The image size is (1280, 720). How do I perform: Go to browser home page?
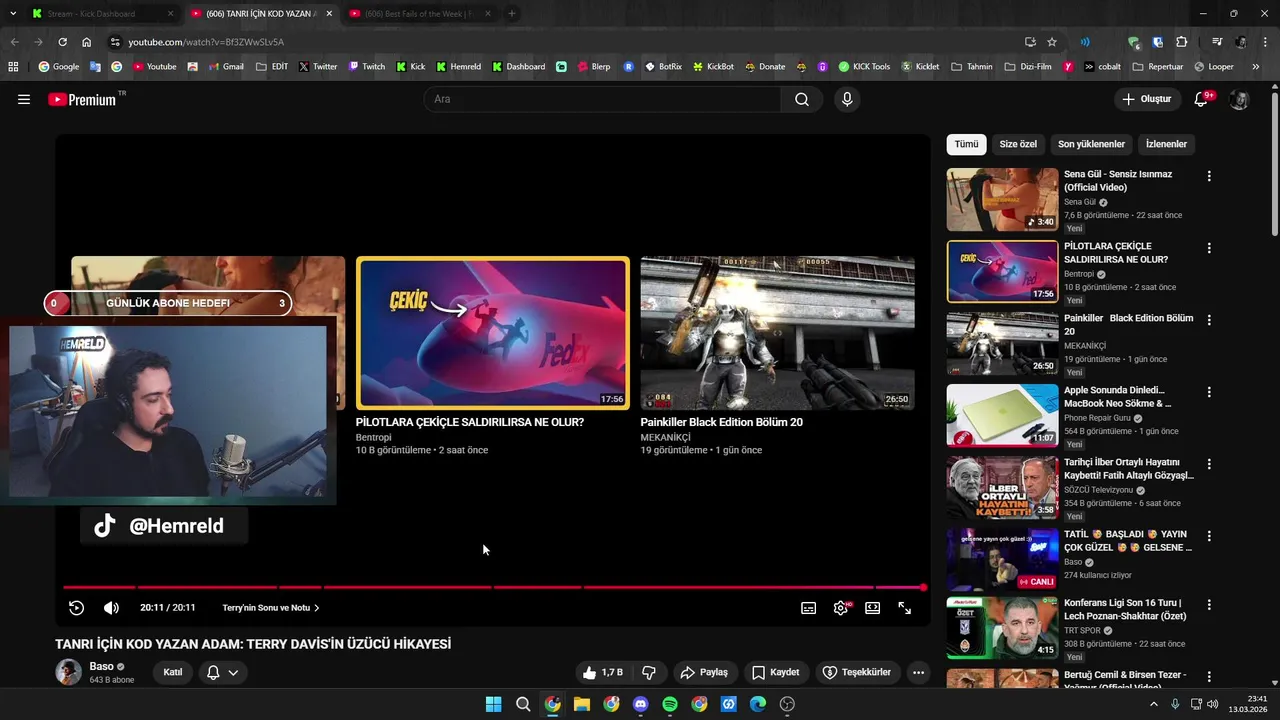tap(87, 42)
